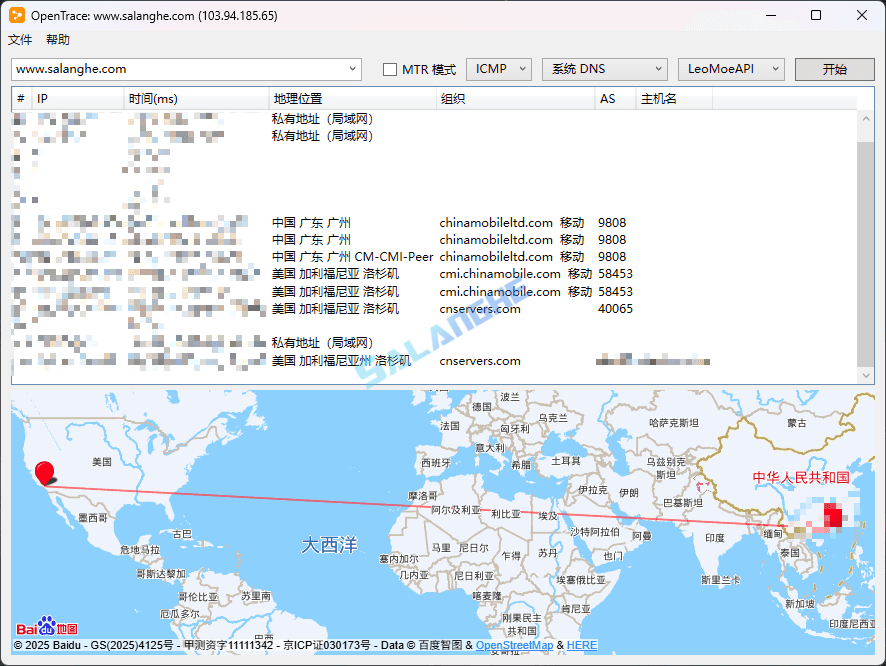Click the 百度智图 data link
886x666 pixels.
tap(443, 645)
